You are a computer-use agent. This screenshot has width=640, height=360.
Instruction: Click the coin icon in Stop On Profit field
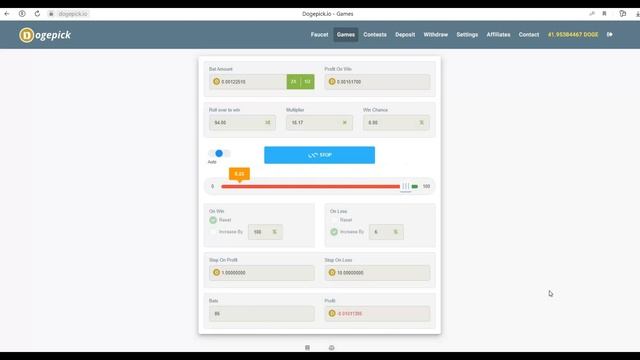click(216, 272)
